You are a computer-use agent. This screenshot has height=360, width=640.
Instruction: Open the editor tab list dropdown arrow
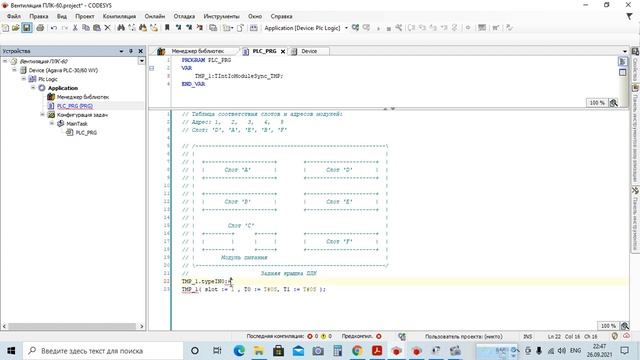[x=624, y=51]
